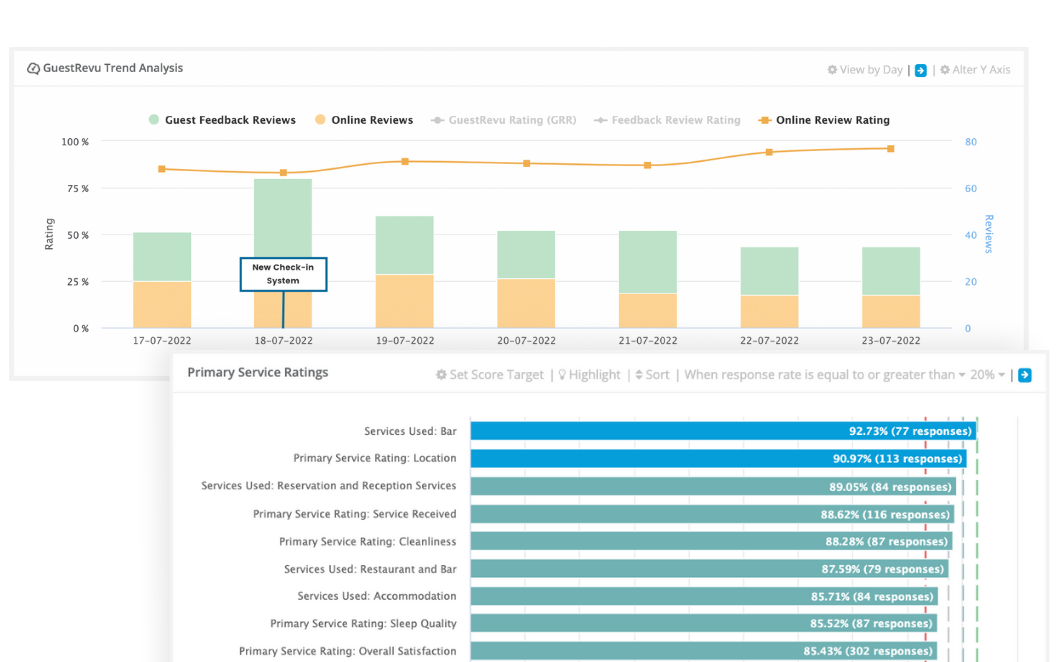The height and width of the screenshot is (662, 1058).
Task: Click the Sleep Quality 85.52% bar
Action: coord(703,624)
